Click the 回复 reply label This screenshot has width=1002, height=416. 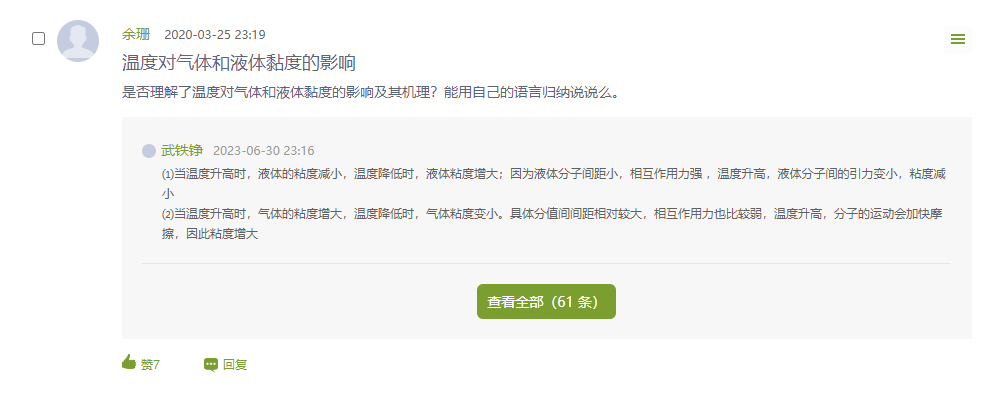point(235,365)
